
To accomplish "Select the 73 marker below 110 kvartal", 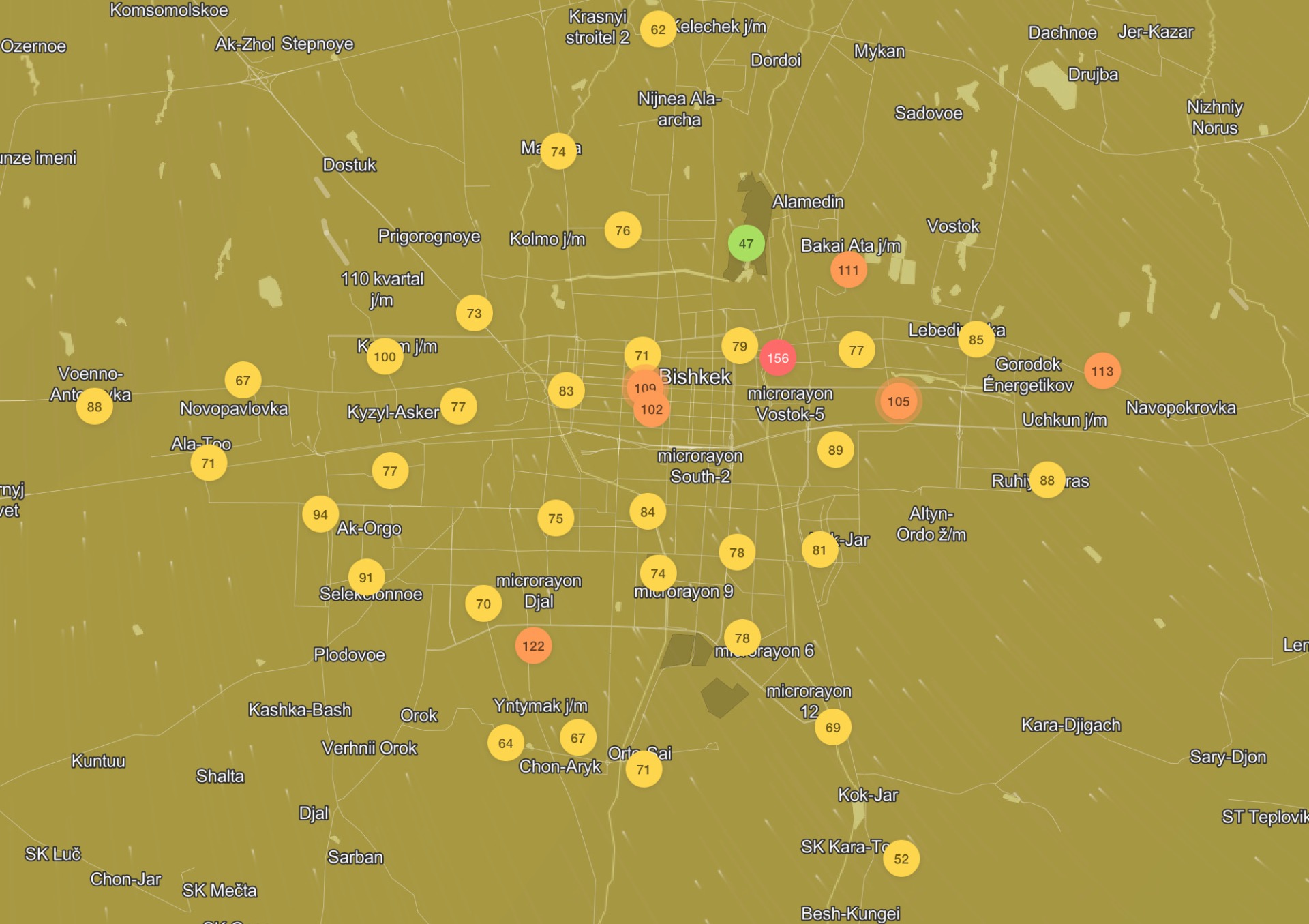I will tap(474, 314).
